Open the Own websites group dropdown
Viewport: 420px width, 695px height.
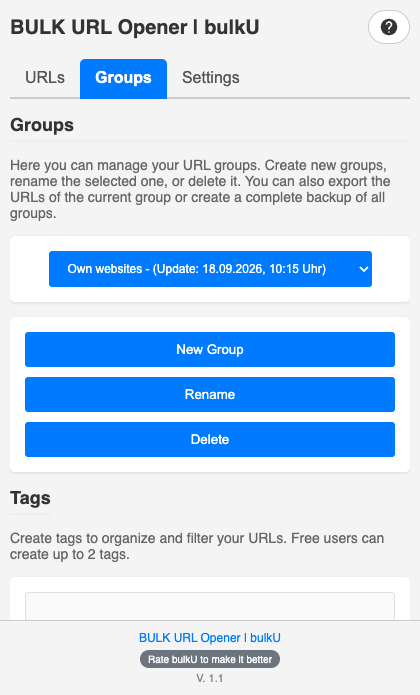[210, 269]
